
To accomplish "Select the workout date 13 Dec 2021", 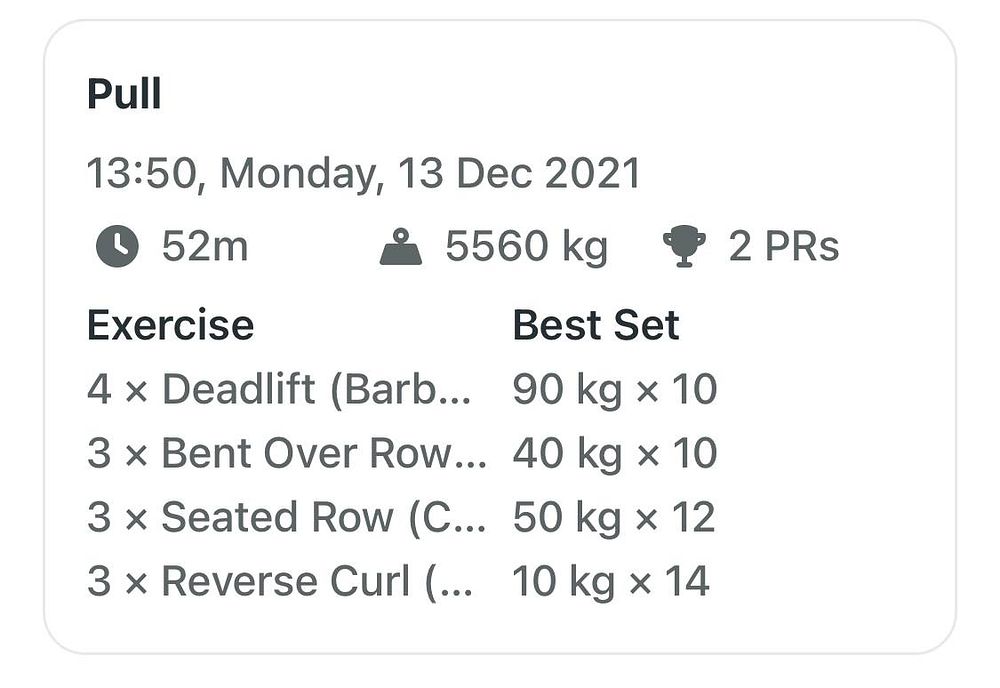I will coord(518,173).
